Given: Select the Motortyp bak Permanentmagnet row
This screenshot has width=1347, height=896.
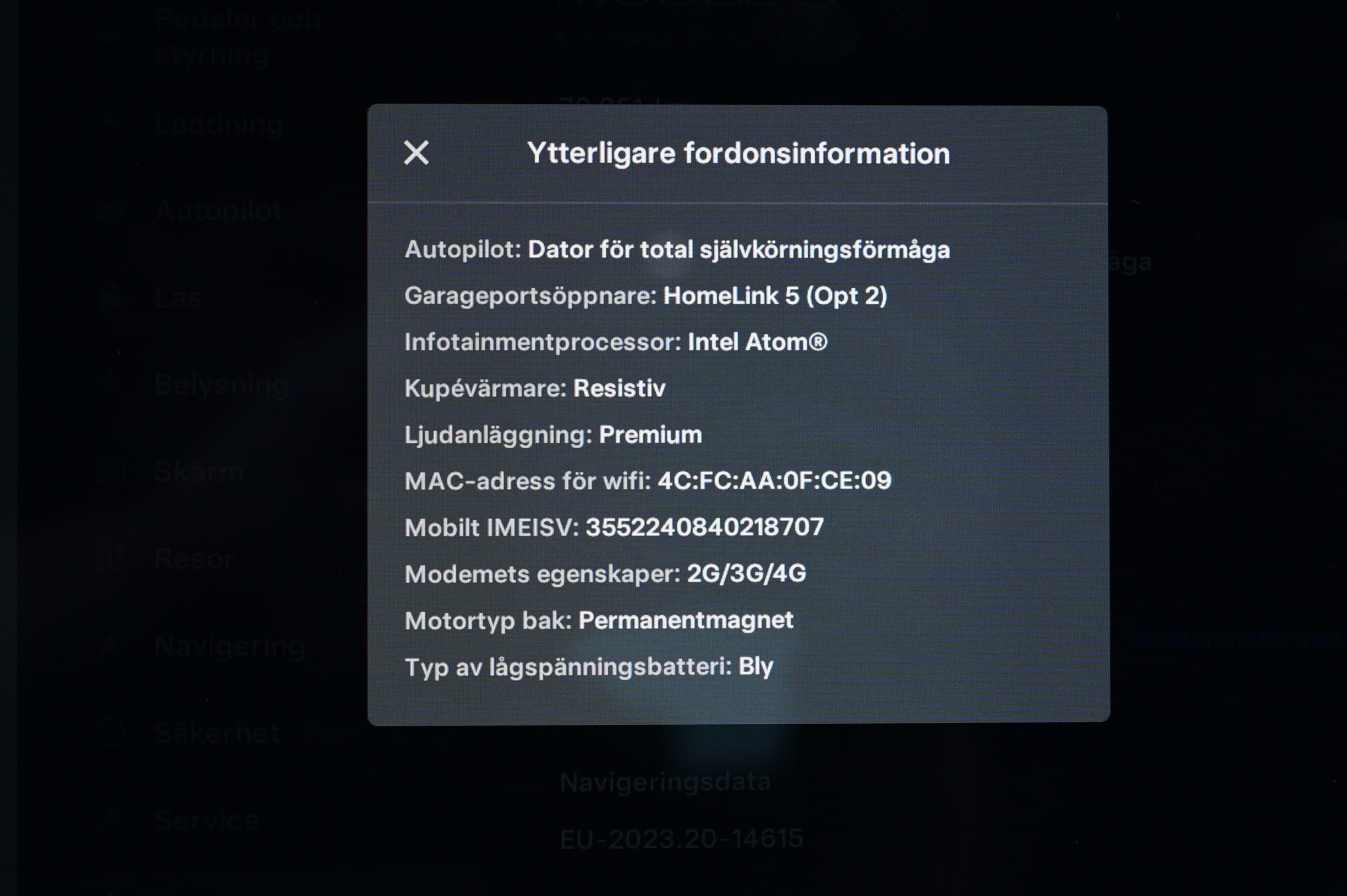Looking at the screenshot, I should (x=599, y=620).
